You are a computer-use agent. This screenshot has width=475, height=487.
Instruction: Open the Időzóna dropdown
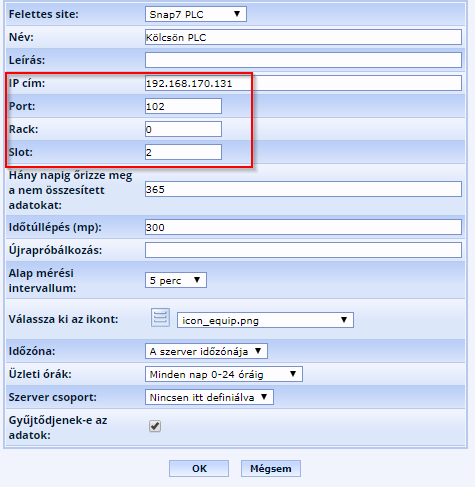[206, 351]
